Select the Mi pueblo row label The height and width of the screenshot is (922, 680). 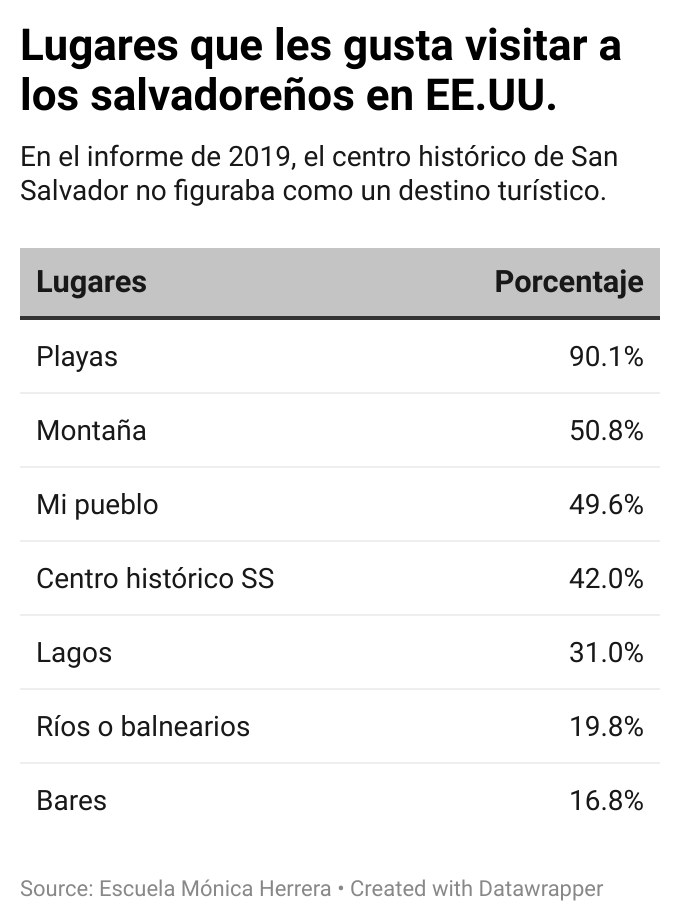(x=97, y=505)
